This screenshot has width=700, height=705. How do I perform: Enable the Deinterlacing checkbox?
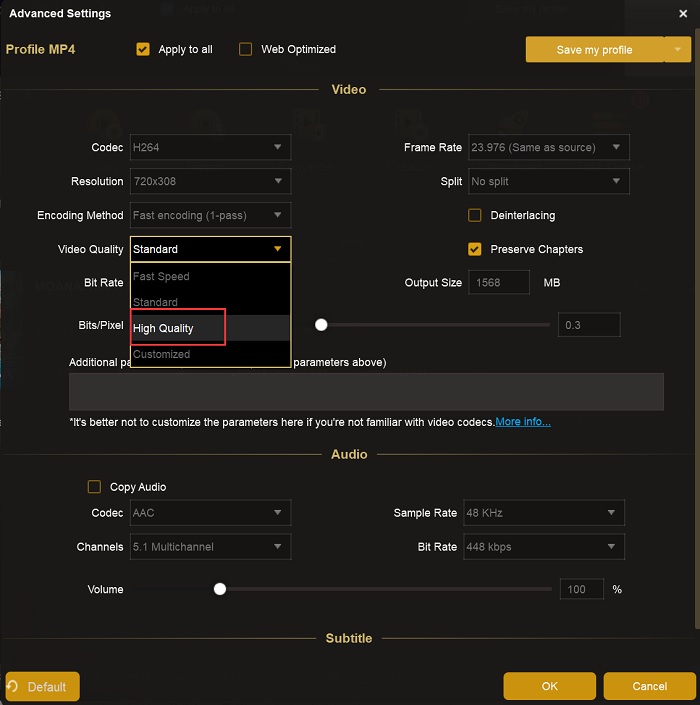[x=475, y=215]
